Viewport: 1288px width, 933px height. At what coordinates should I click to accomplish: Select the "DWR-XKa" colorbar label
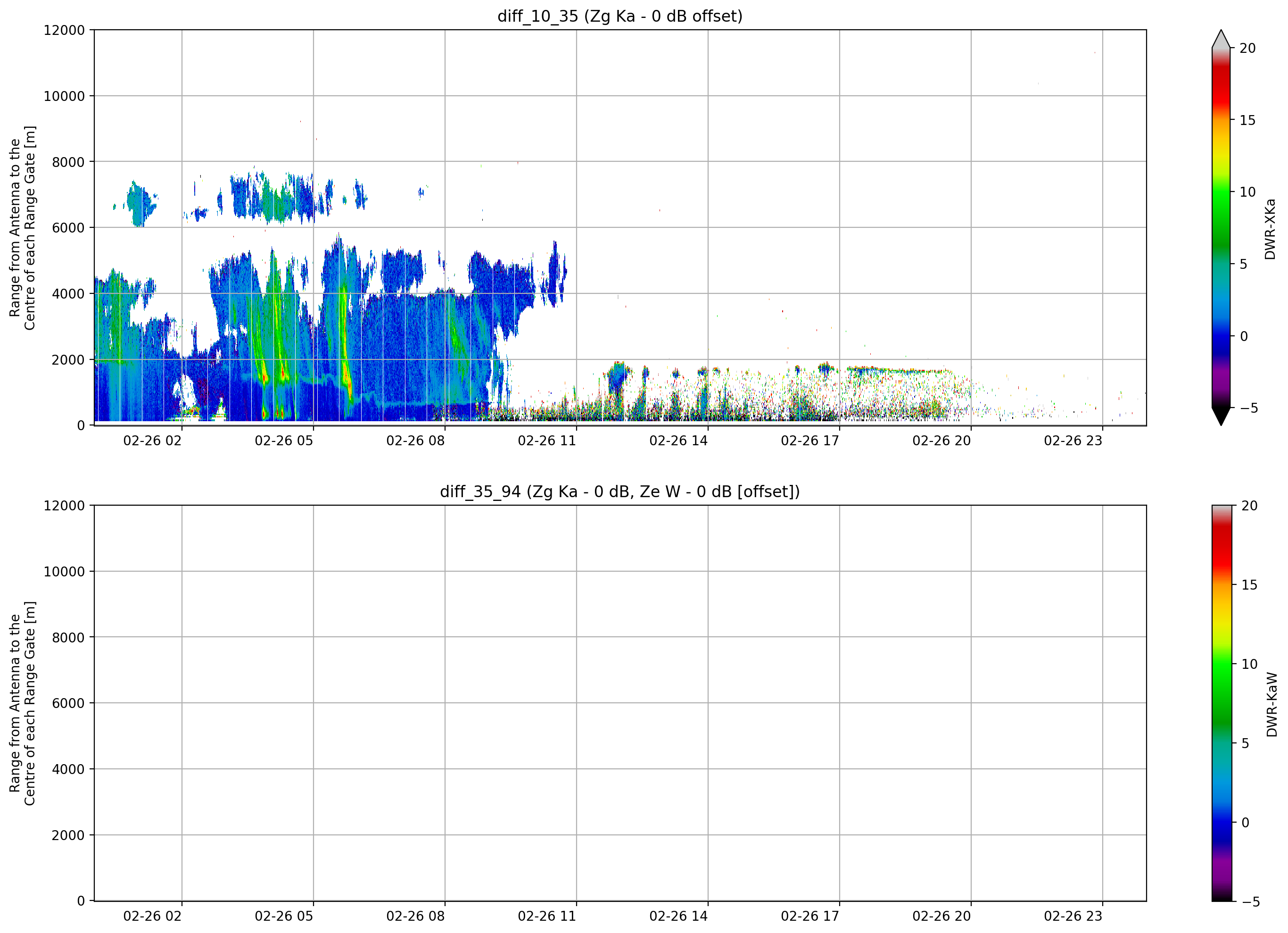pos(1271,229)
